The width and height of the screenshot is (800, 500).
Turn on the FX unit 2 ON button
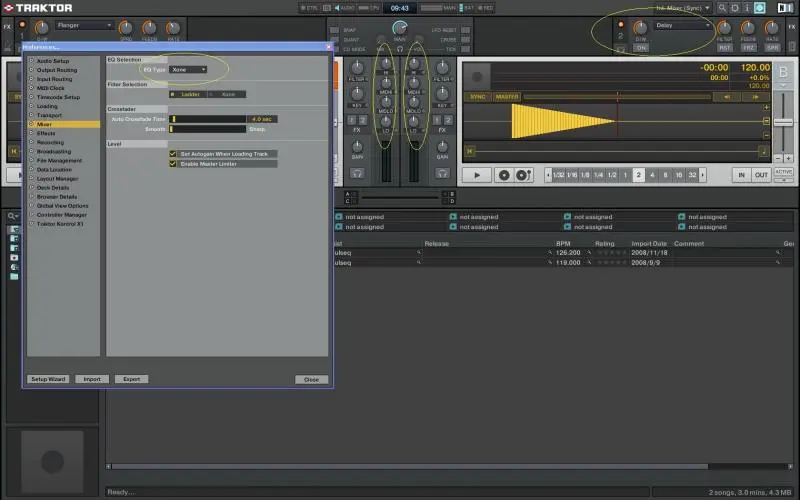[641, 47]
